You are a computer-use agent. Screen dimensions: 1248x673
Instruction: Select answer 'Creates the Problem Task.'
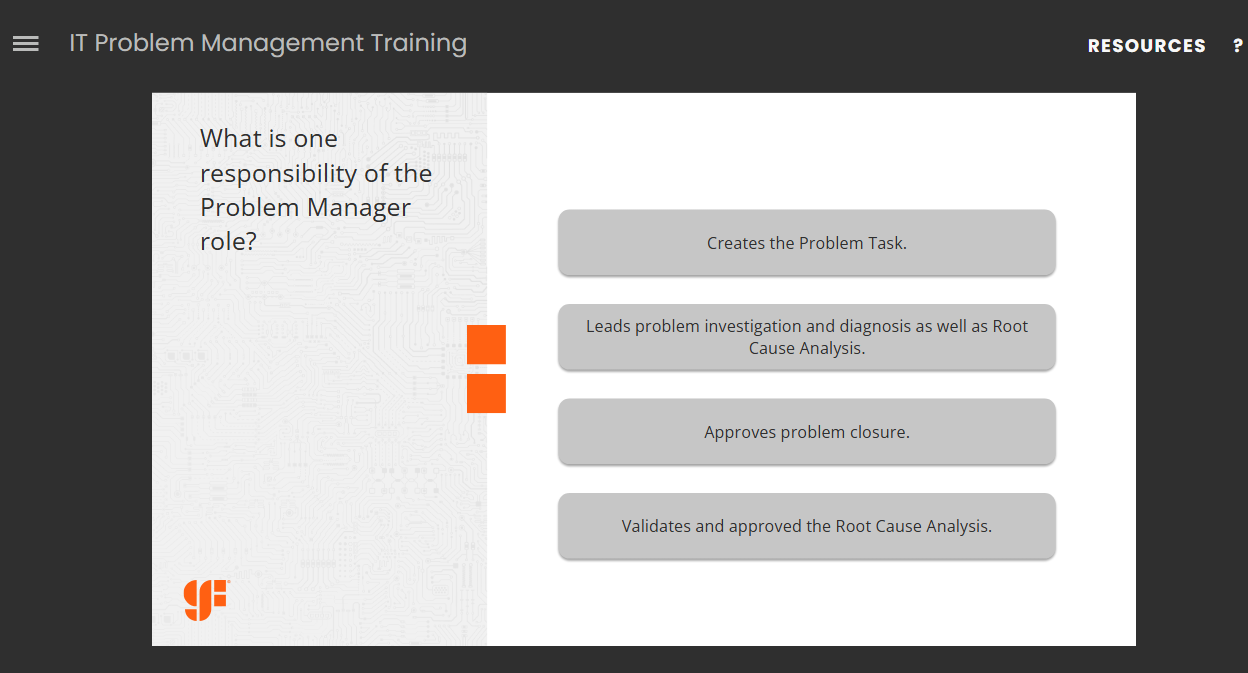click(806, 243)
